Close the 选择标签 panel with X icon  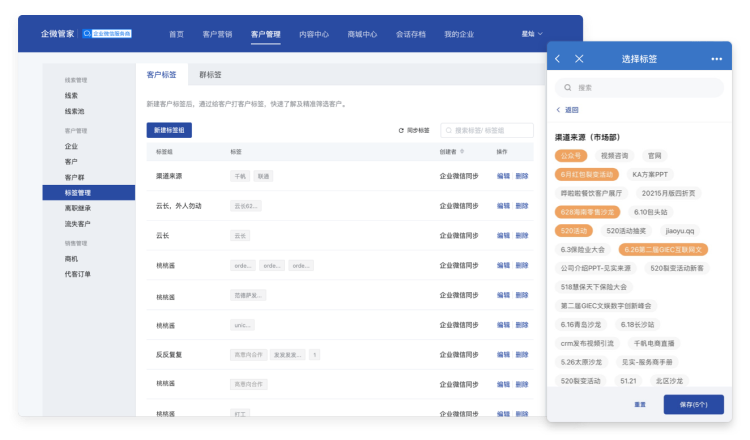pos(579,59)
